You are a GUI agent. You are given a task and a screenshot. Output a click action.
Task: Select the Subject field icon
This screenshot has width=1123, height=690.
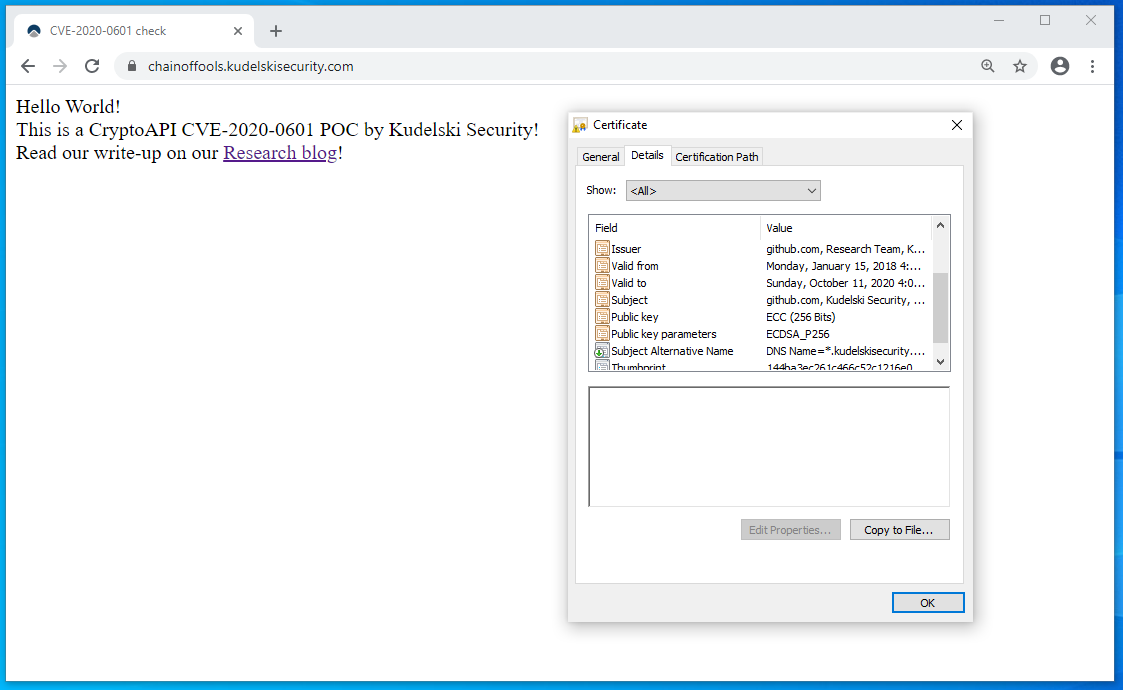tap(602, 300)
